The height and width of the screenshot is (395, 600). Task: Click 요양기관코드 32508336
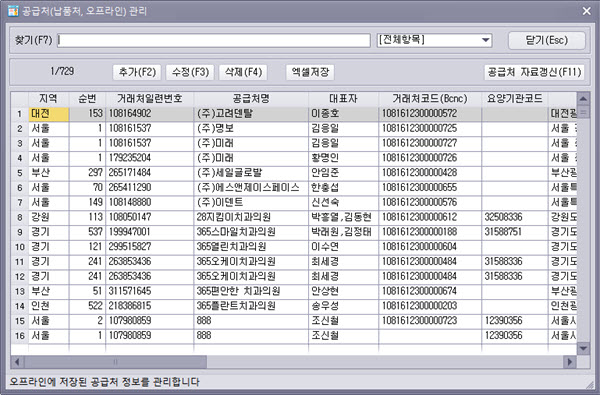515,217
